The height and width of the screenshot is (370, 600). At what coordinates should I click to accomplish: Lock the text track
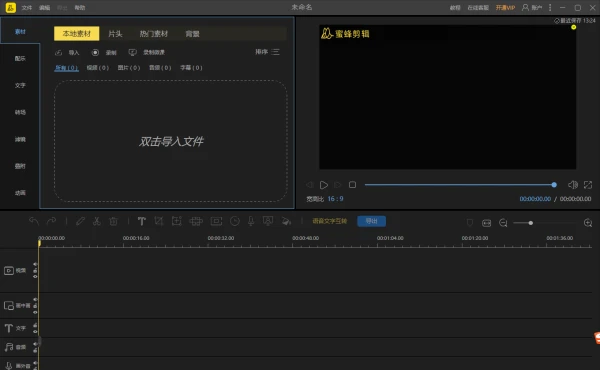pyautogui.click(x=35, y=325)
